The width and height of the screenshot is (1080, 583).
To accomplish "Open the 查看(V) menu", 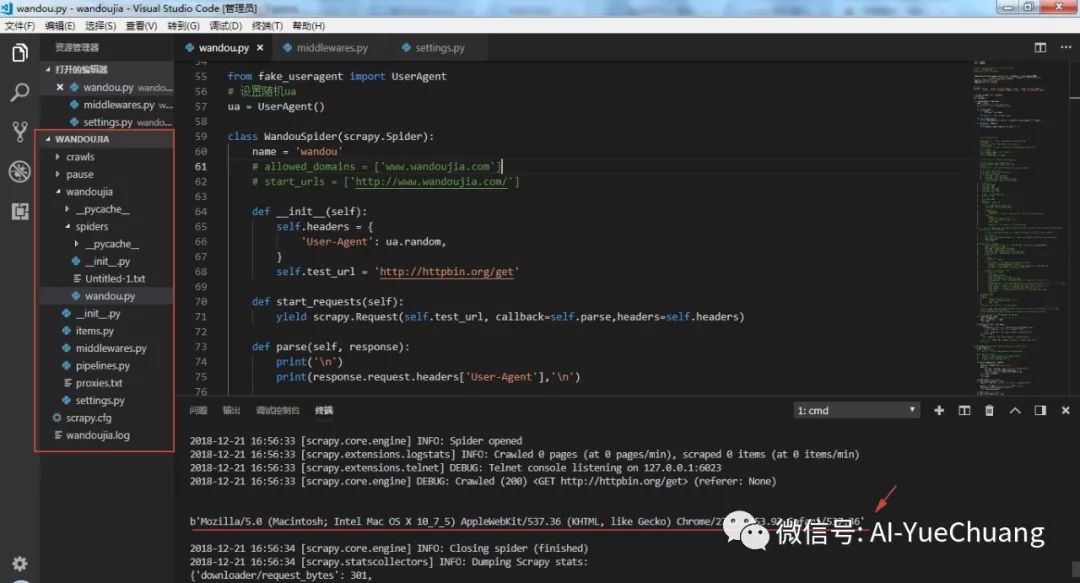I will (141, 25).
